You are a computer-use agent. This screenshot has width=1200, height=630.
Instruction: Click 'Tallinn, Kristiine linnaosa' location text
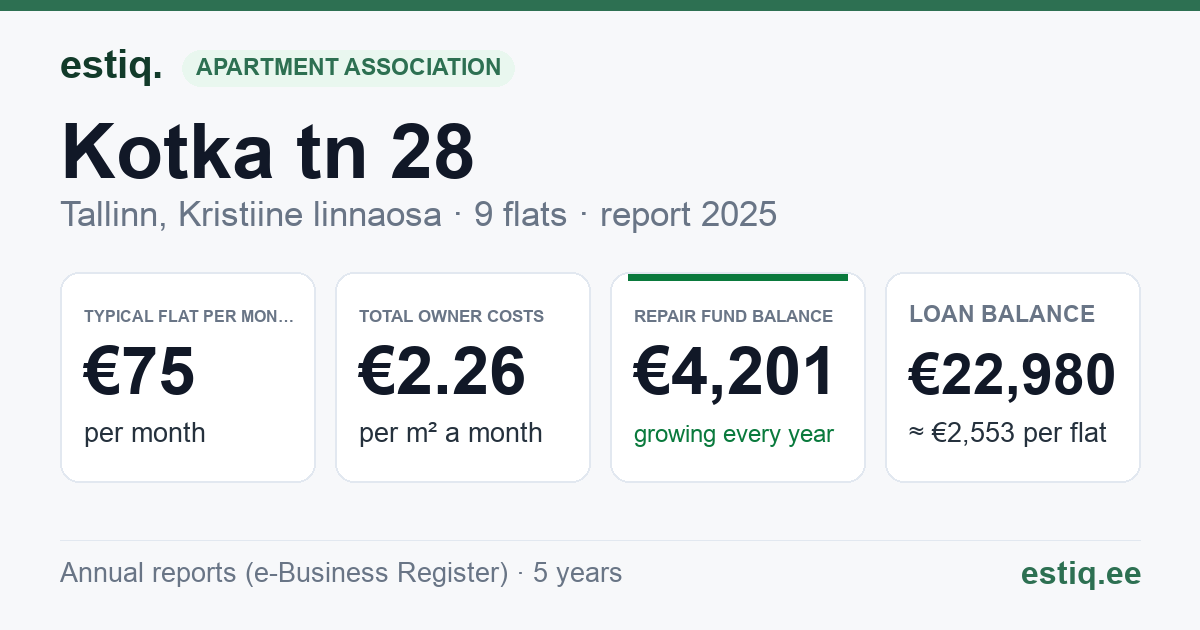pos(250,214)
